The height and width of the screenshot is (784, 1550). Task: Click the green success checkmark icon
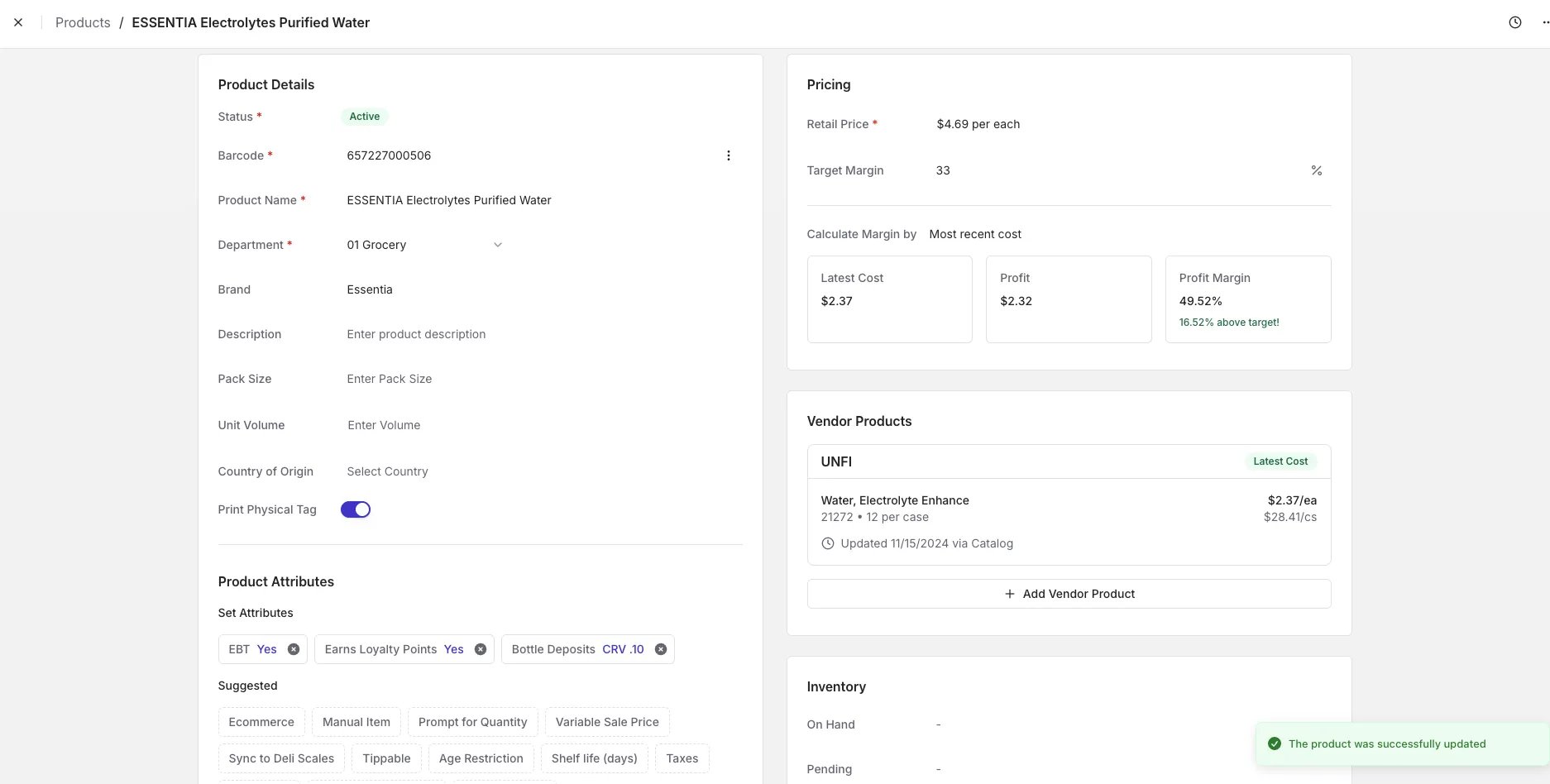click(1275, 743)
